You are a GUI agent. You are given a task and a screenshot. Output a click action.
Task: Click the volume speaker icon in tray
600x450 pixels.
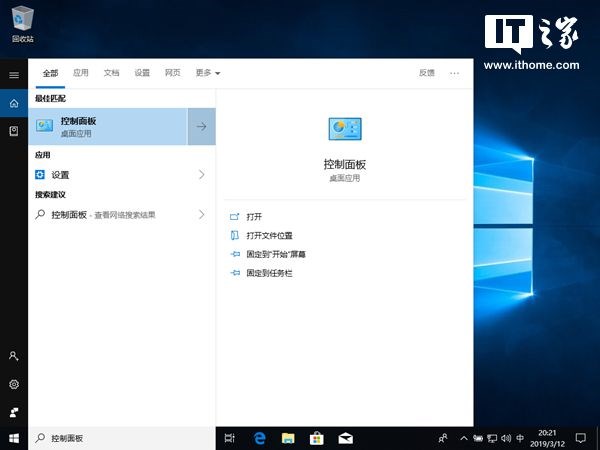pos(506,438)
